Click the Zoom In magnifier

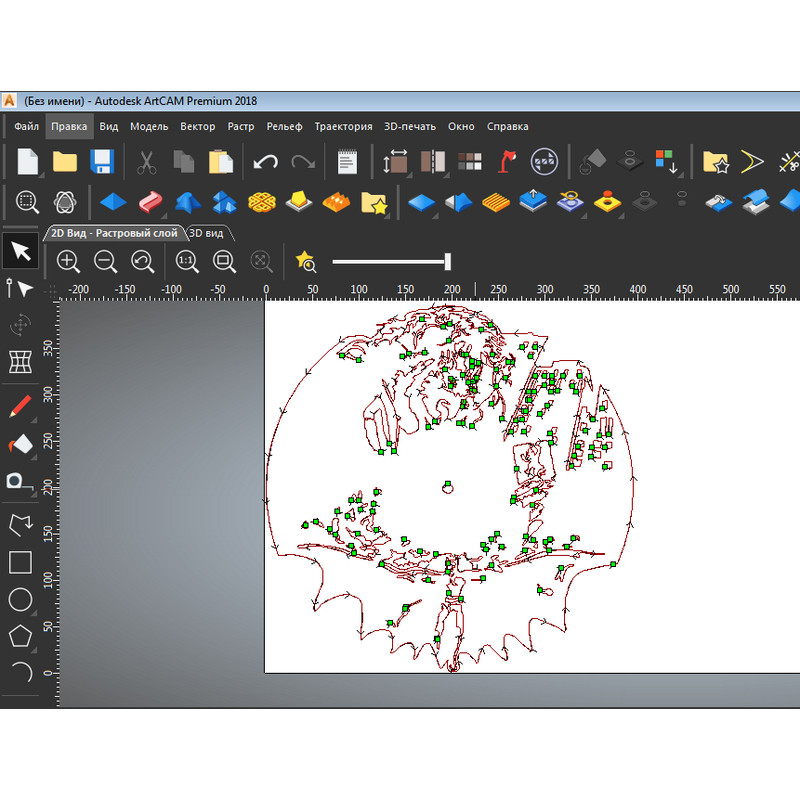click(68, 262)
